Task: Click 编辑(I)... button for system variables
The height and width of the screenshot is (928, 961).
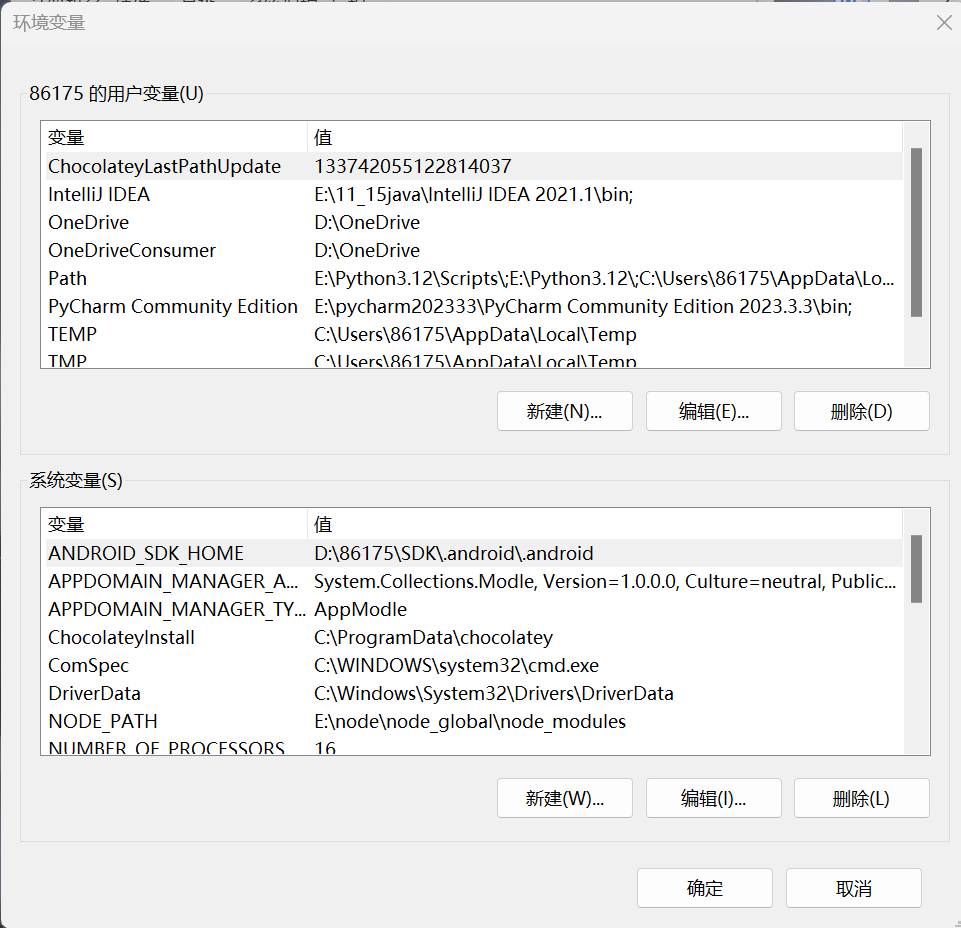Action: [x=713, y=798]
